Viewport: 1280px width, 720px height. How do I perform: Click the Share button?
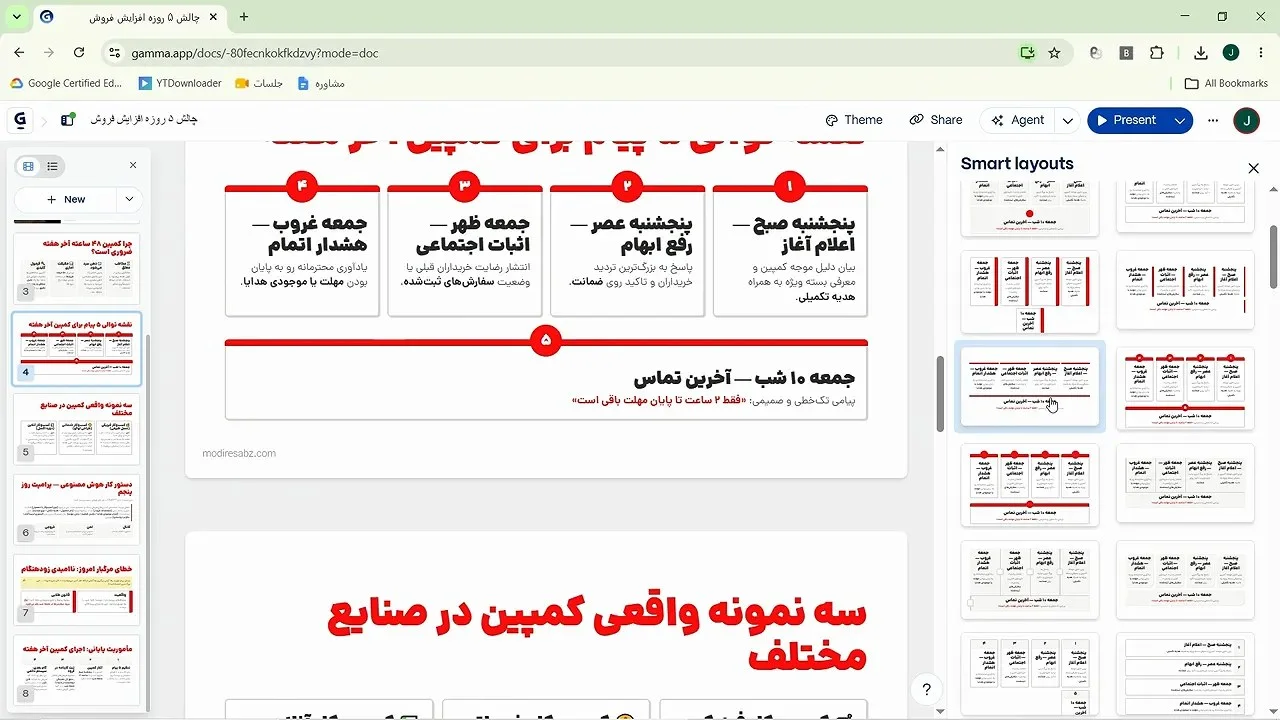tap(936, 120)
